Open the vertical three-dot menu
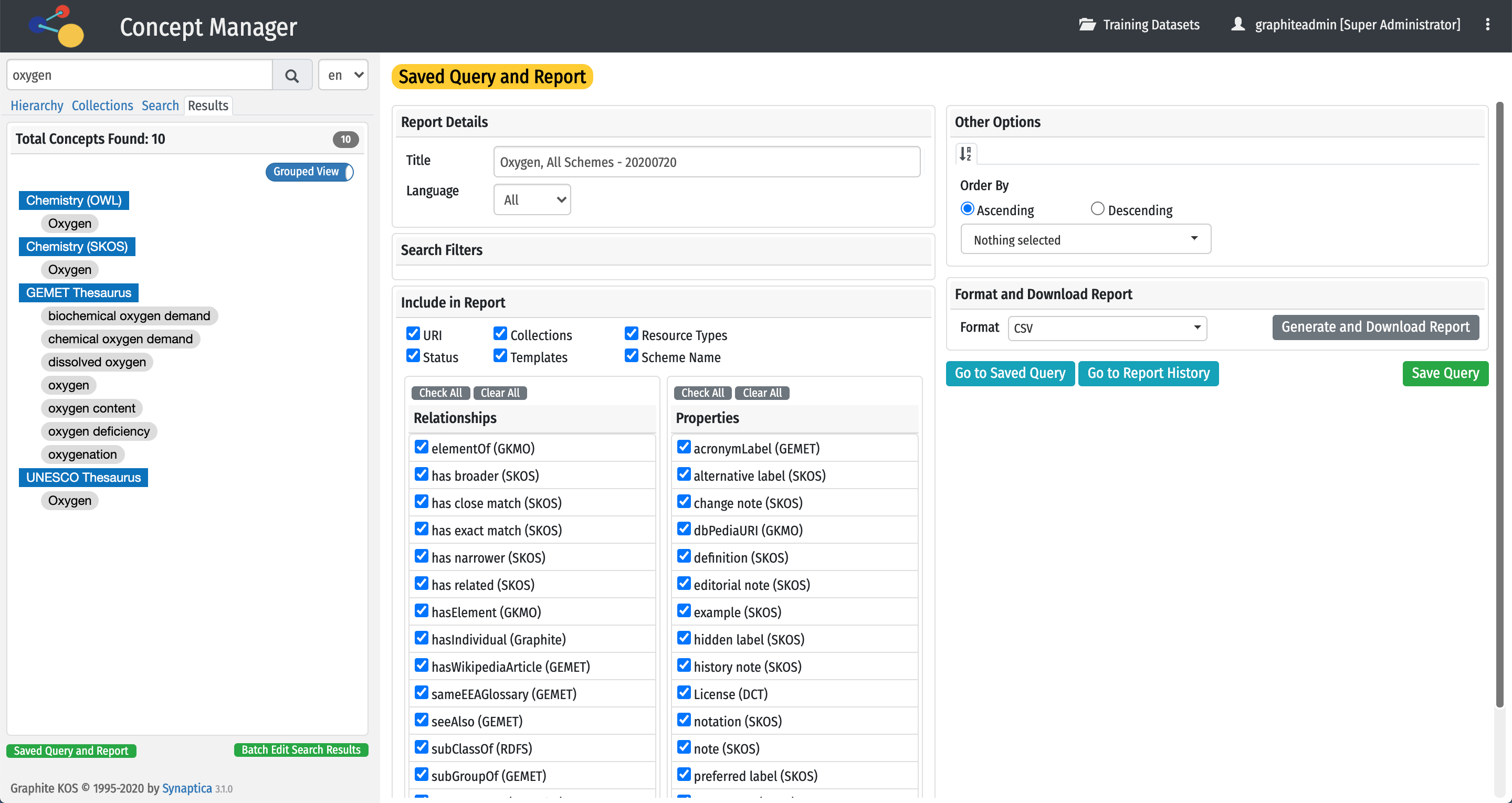 (x=1487, y=25)
